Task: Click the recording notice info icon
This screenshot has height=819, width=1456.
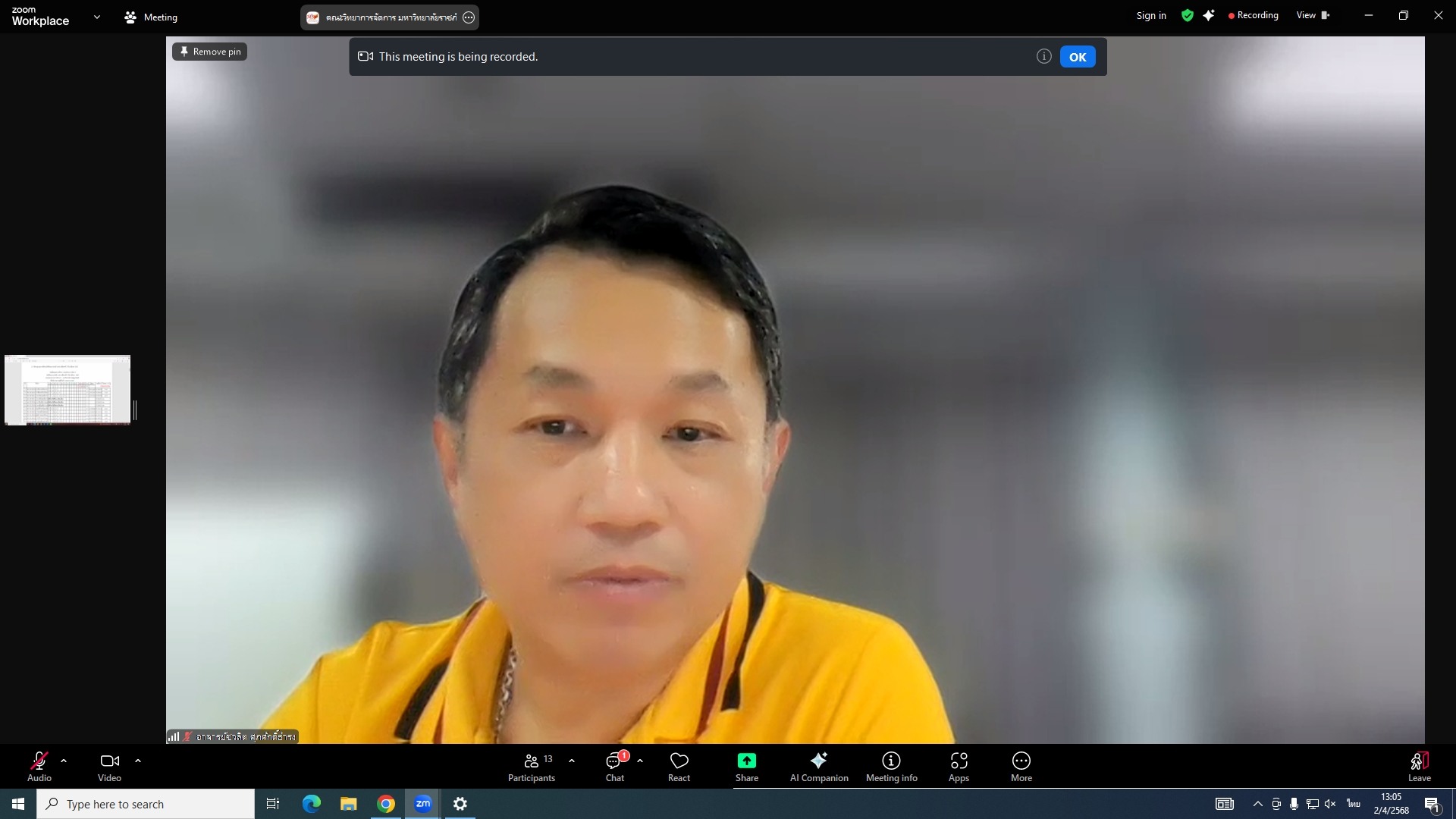Action: [1043, 56]
